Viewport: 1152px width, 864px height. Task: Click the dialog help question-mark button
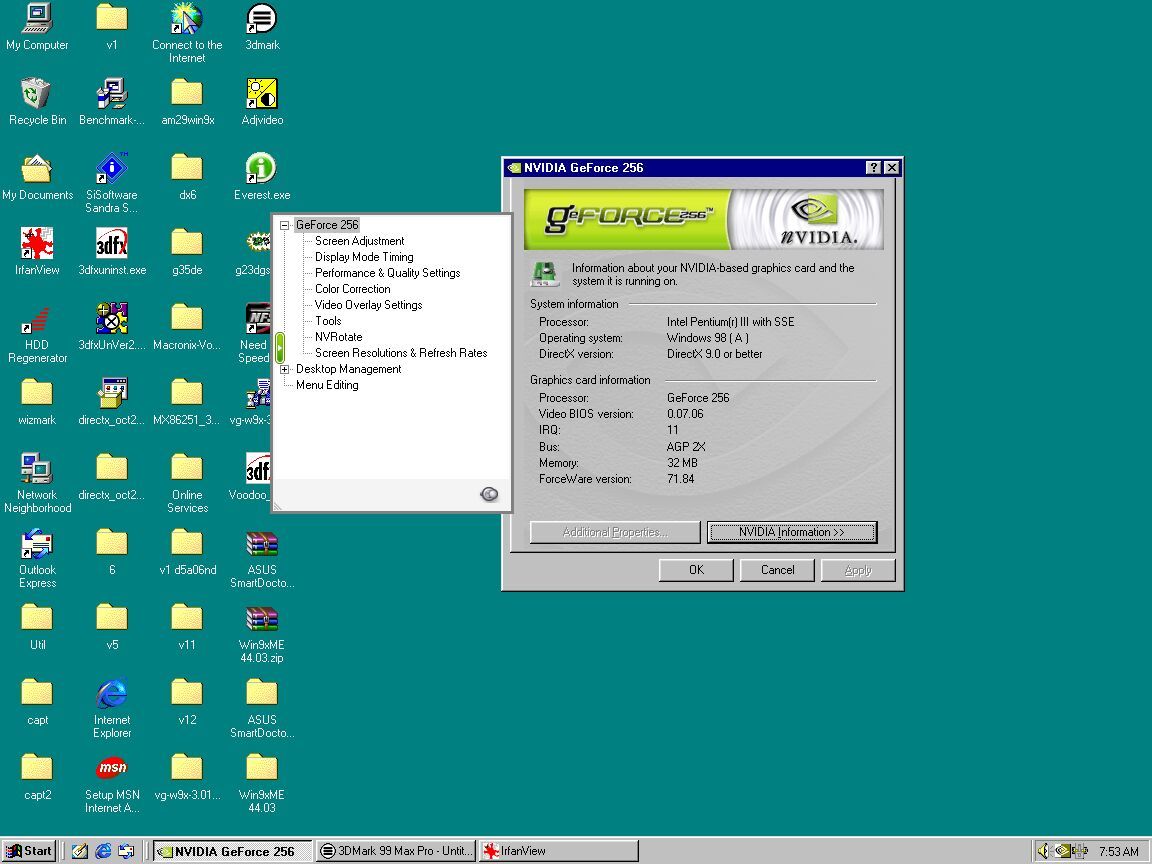(x=873, y=168)
